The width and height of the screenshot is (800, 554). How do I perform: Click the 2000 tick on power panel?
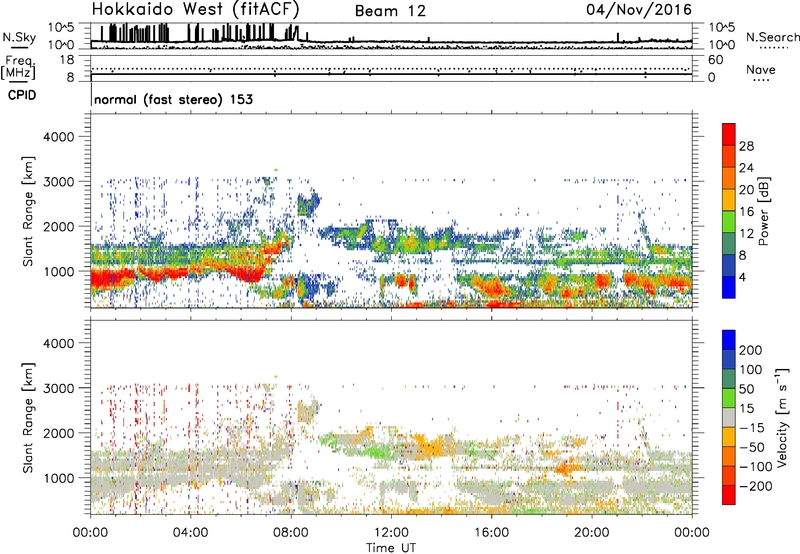tap(58, 226)
